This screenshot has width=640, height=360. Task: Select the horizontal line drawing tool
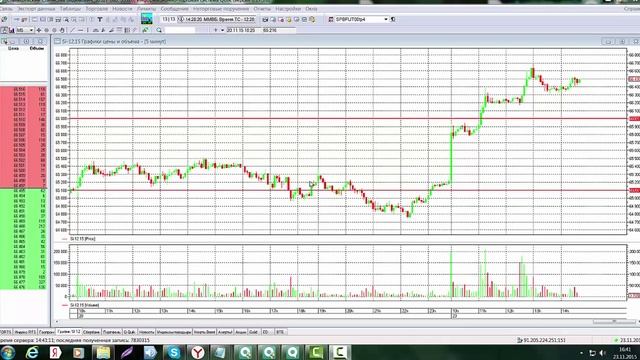[x=80, y=30]
